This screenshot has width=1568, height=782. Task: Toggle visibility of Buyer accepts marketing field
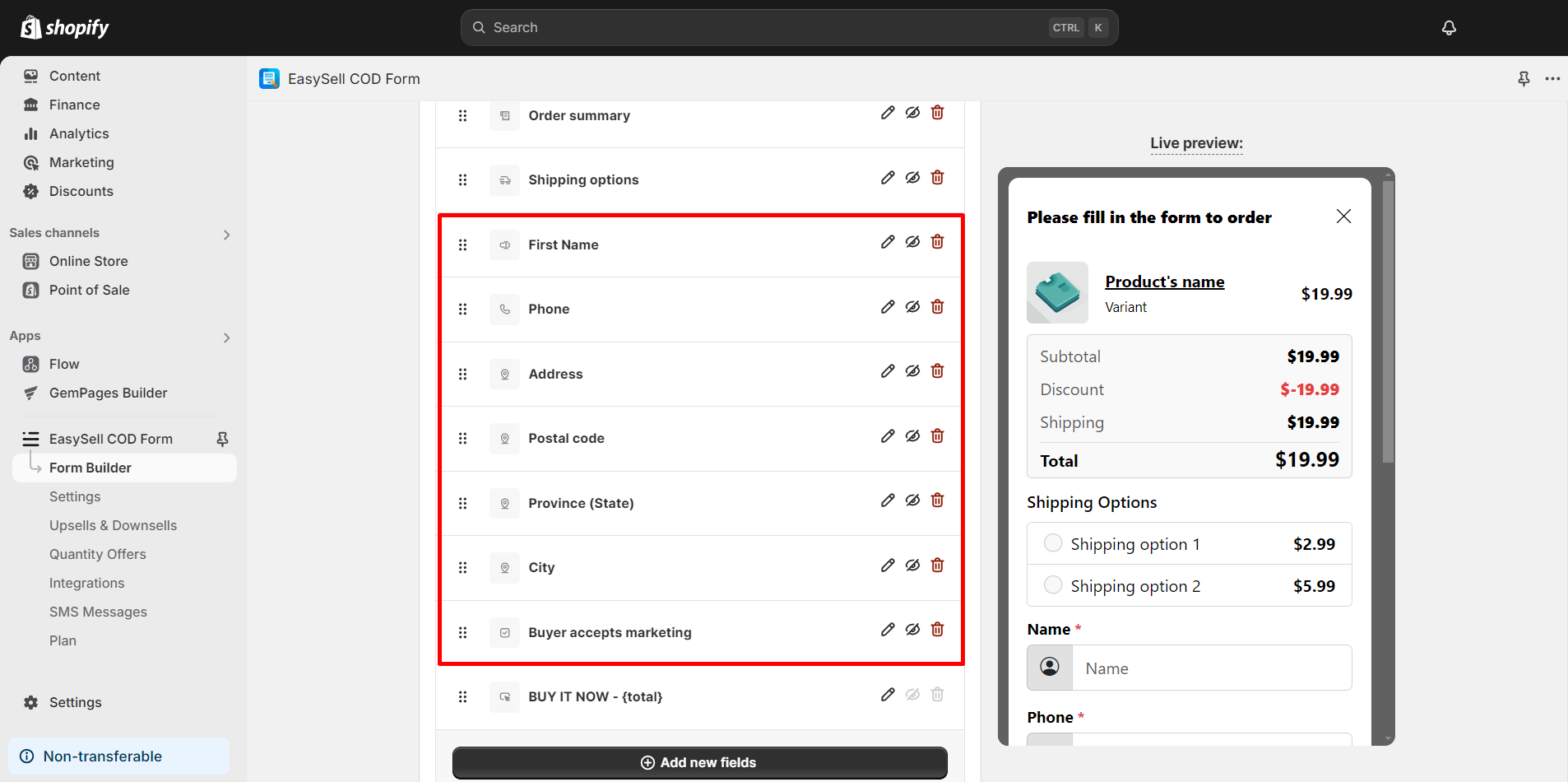pyautogui.click(x=912, y=629)
